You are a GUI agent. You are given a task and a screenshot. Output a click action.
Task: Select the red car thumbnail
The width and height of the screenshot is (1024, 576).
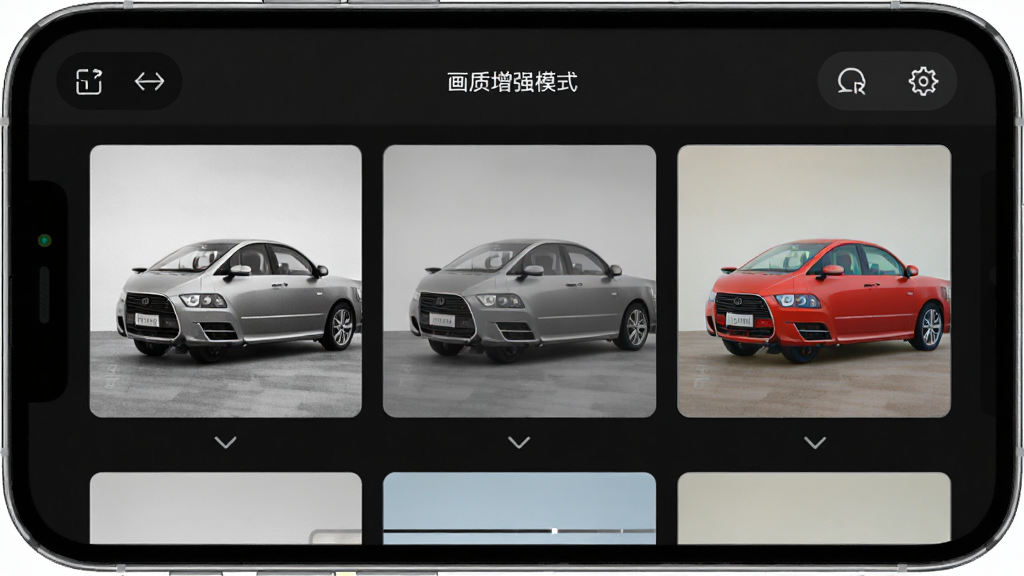814,281
